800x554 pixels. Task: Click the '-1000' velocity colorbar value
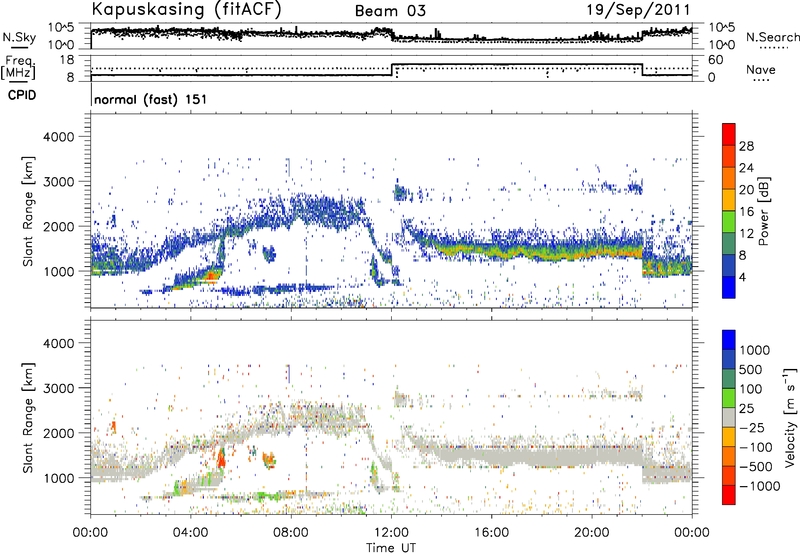(x=760, y=486)
